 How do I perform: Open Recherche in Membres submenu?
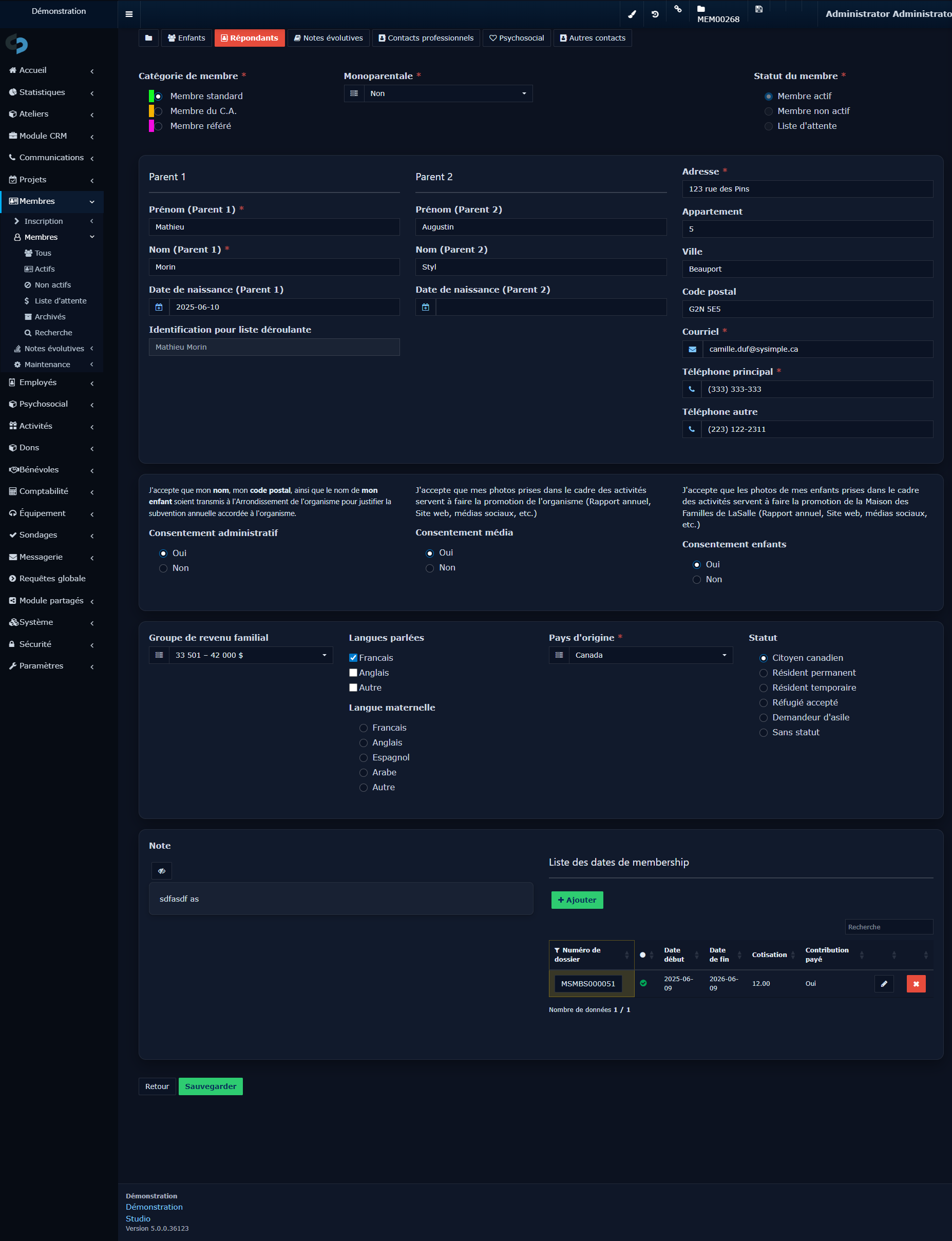coord(48,333)
